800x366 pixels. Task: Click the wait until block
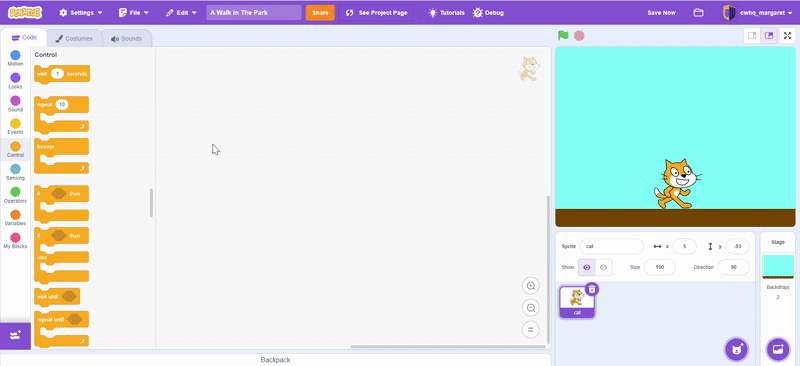tap(57, 296)
